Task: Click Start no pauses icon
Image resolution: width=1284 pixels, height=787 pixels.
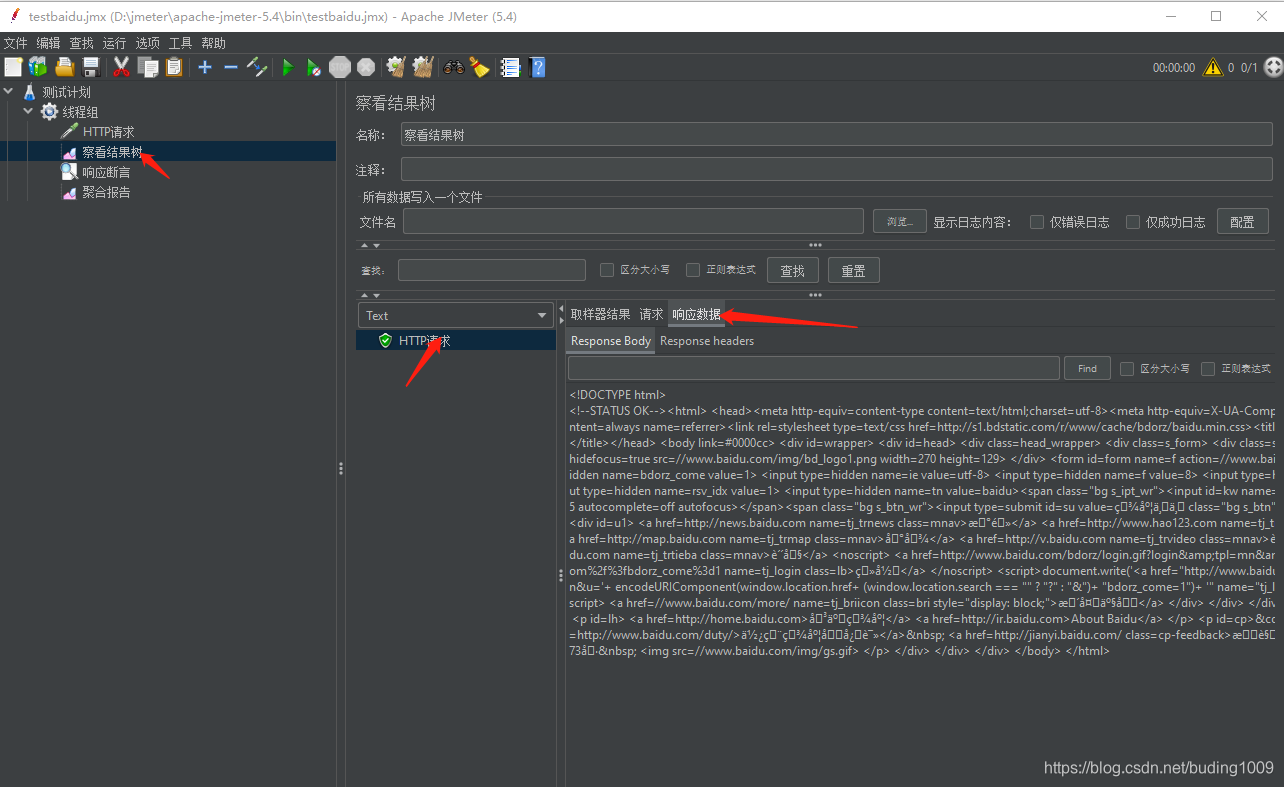Action: pos(314,67)
